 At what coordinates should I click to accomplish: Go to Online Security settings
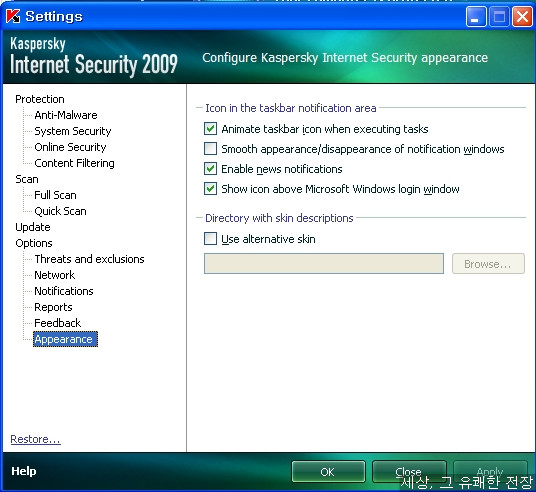(70, 147)
